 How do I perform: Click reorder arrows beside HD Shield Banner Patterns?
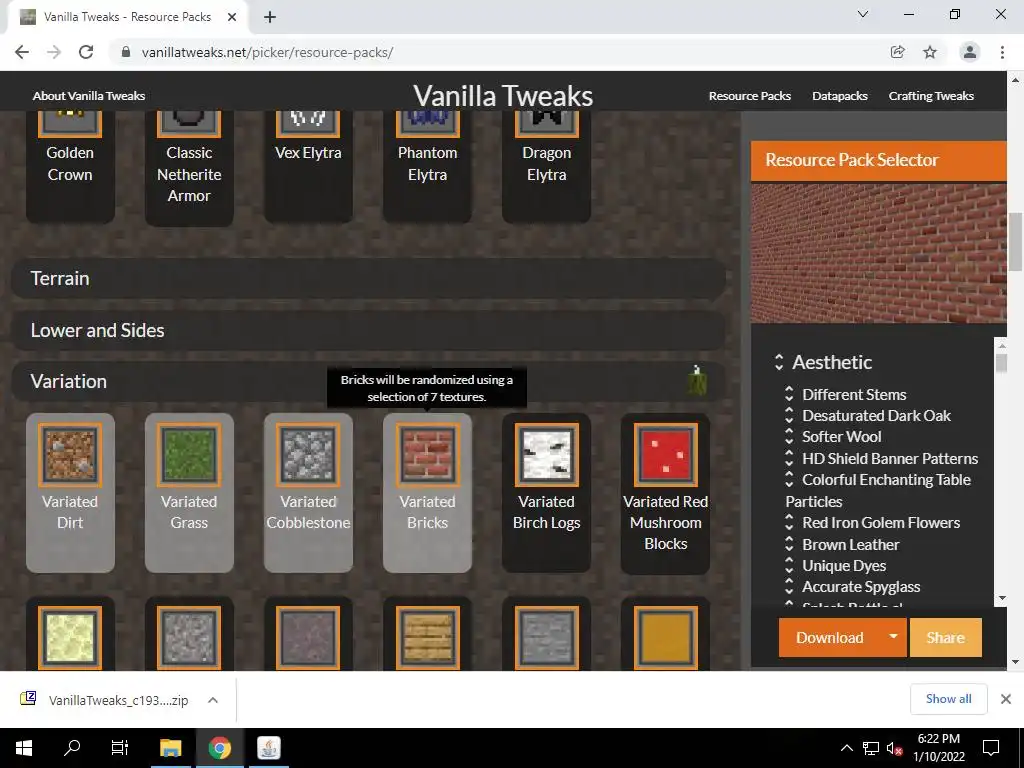(x=789, y=458)
